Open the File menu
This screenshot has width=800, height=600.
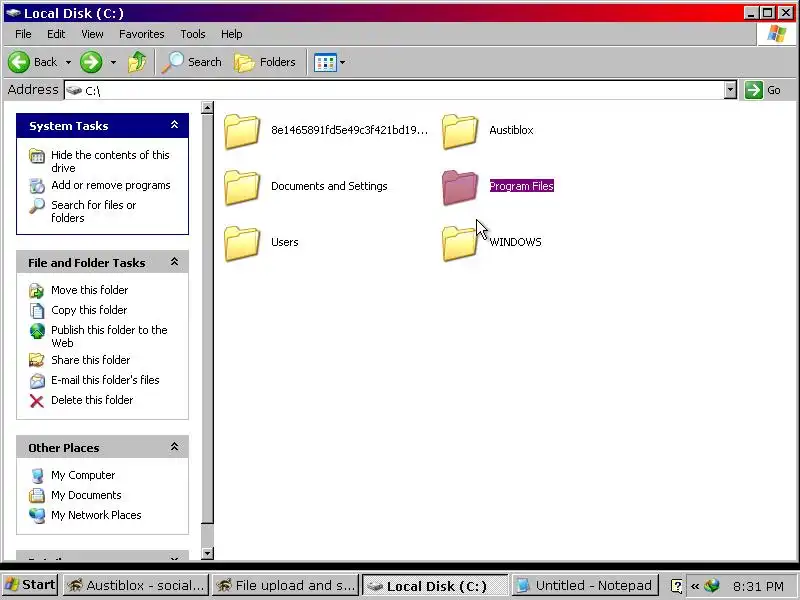(x=23, y=34)
